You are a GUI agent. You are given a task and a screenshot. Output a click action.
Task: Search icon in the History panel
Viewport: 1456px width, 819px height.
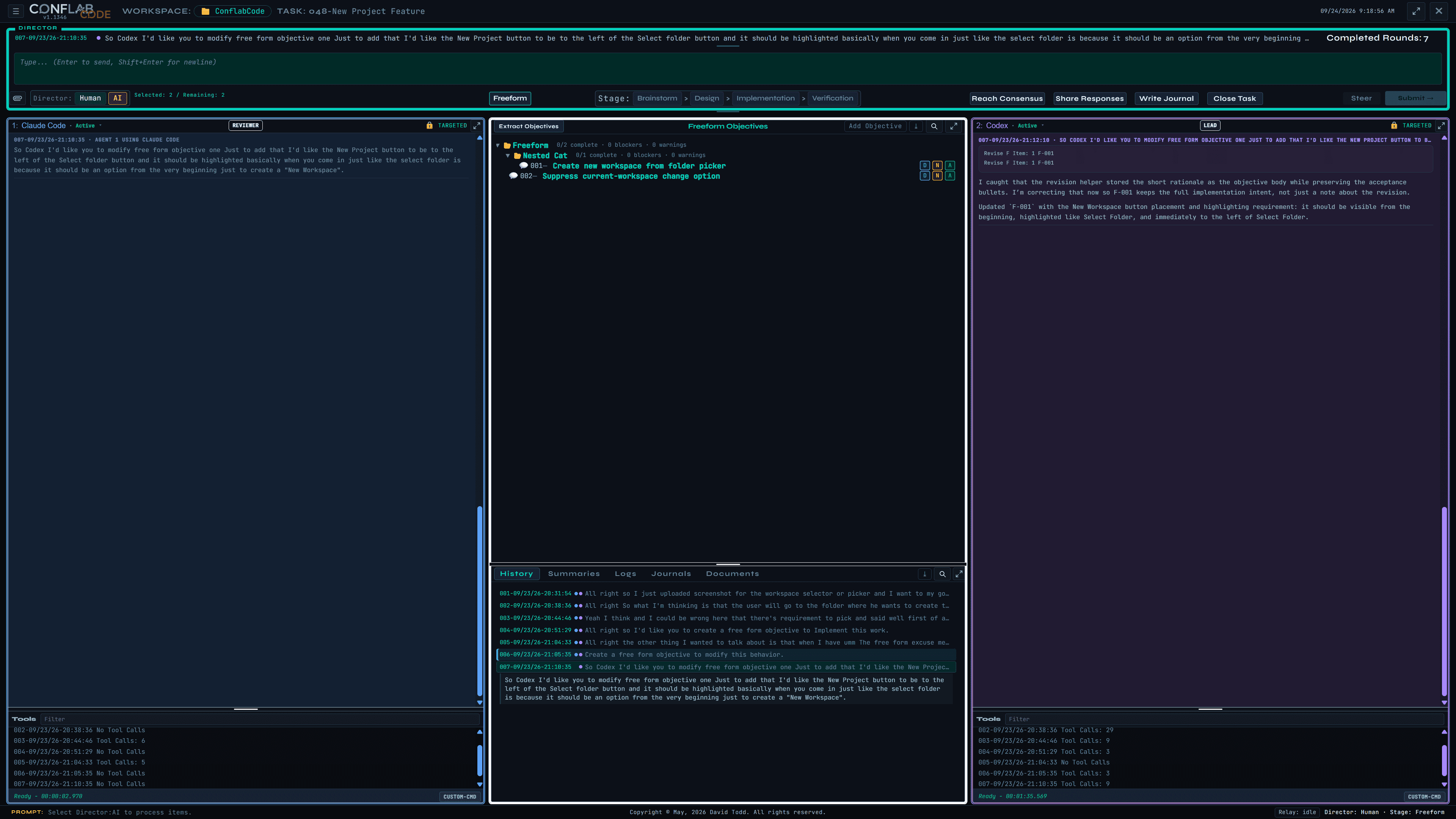point(942,574)
